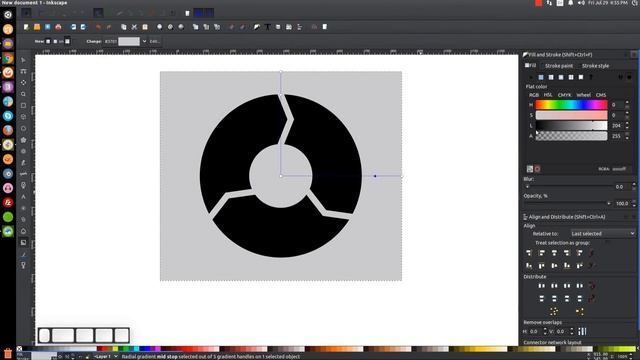Select Unset paint question mark button
The height and width of the screenshot is (360, 640).
pyautogui.click(x=591, y=77)
